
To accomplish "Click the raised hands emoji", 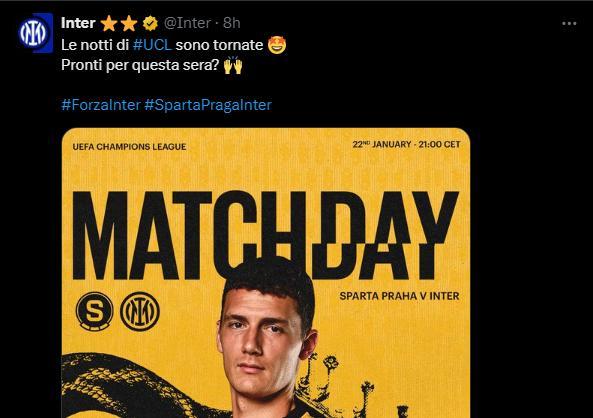I will point(233,65).
